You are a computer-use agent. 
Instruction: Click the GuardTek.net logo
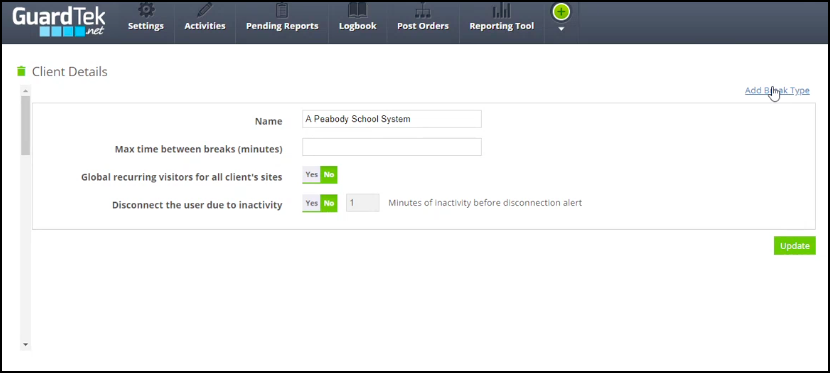click(x=59, y=21)
